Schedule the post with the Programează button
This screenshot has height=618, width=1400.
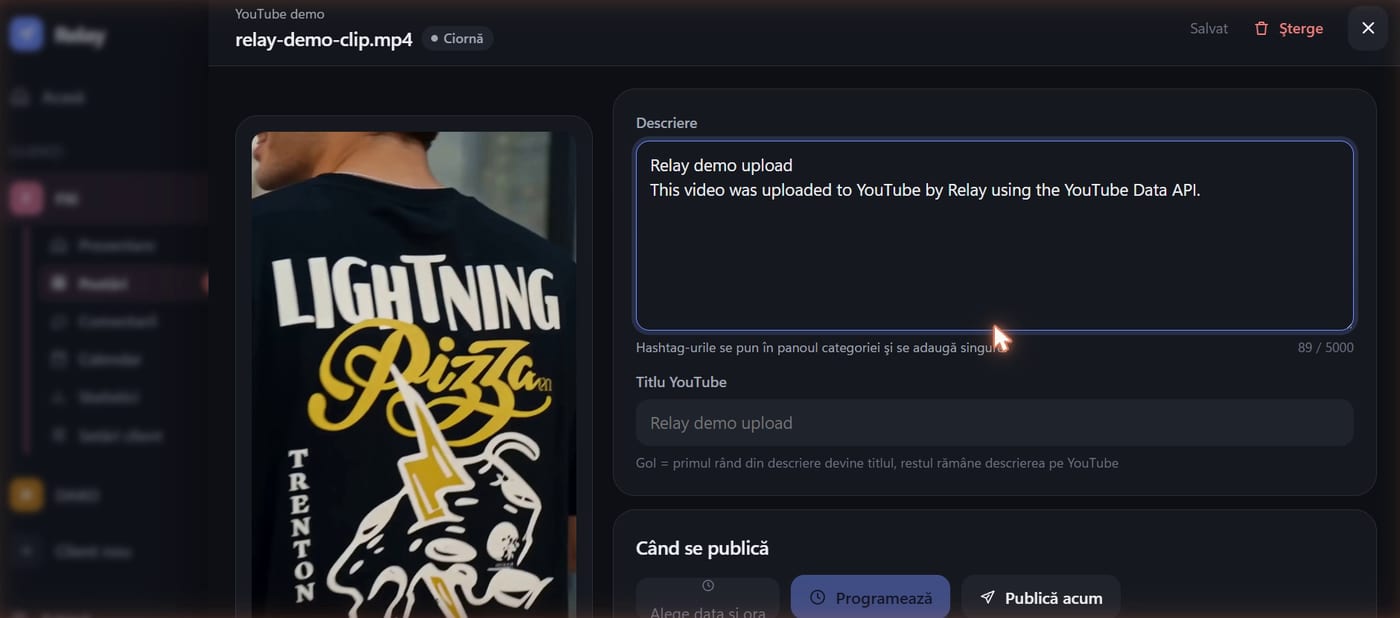[870, 597]
